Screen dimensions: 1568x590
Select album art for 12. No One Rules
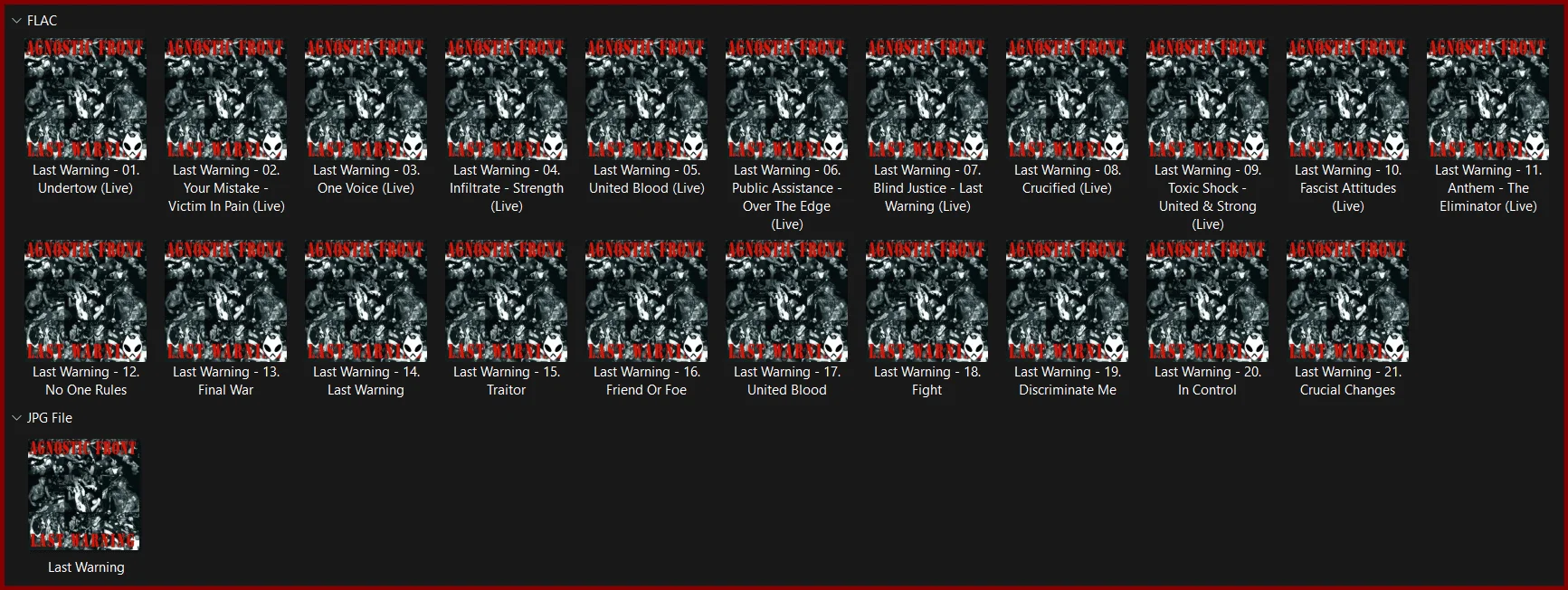pos(86,300)
